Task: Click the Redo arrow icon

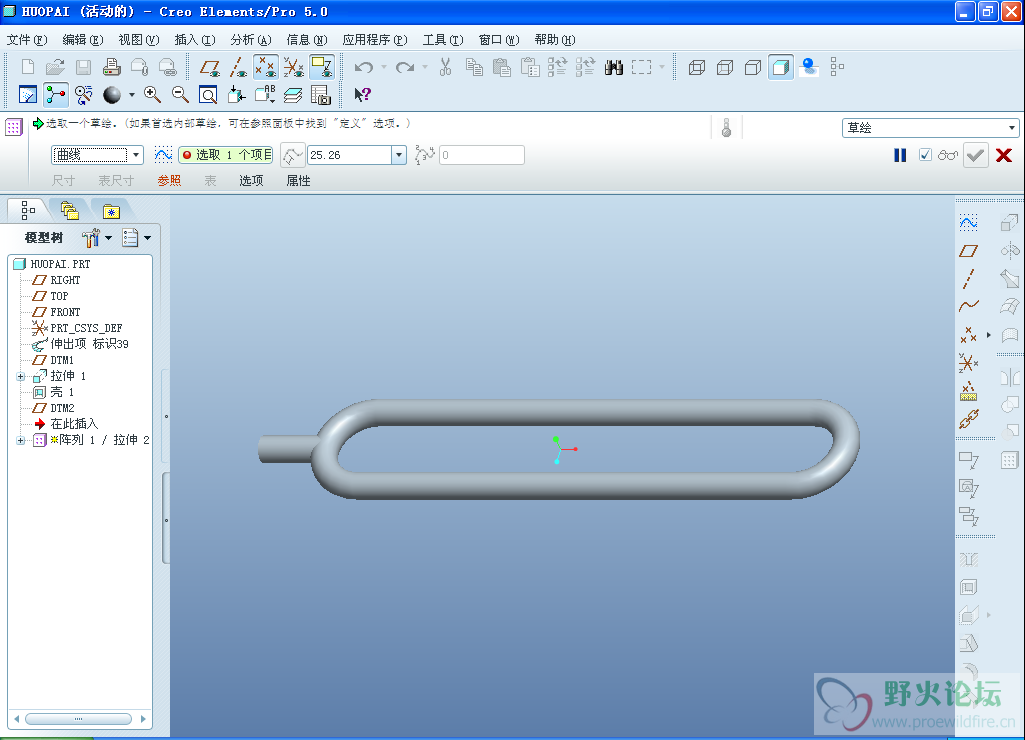Action: [405, 67]
